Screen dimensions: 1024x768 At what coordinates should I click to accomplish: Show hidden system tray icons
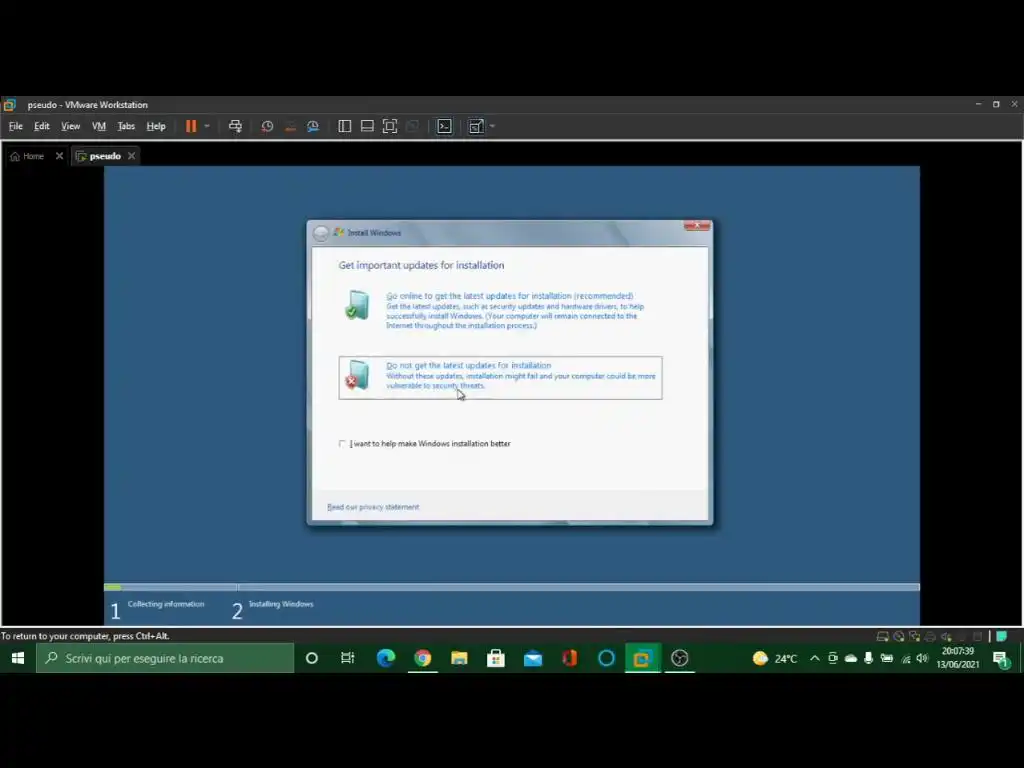[x=814, y=658]
